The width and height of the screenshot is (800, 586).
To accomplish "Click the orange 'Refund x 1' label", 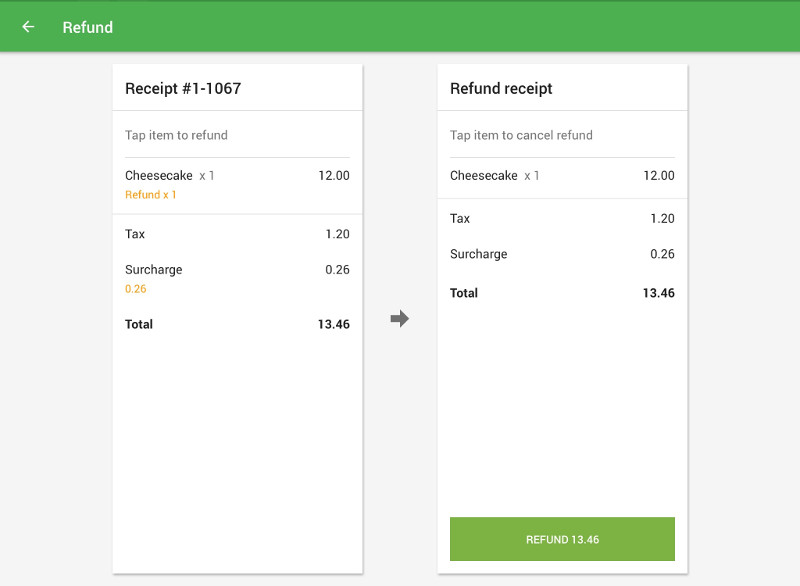I will tap(151, 195).
